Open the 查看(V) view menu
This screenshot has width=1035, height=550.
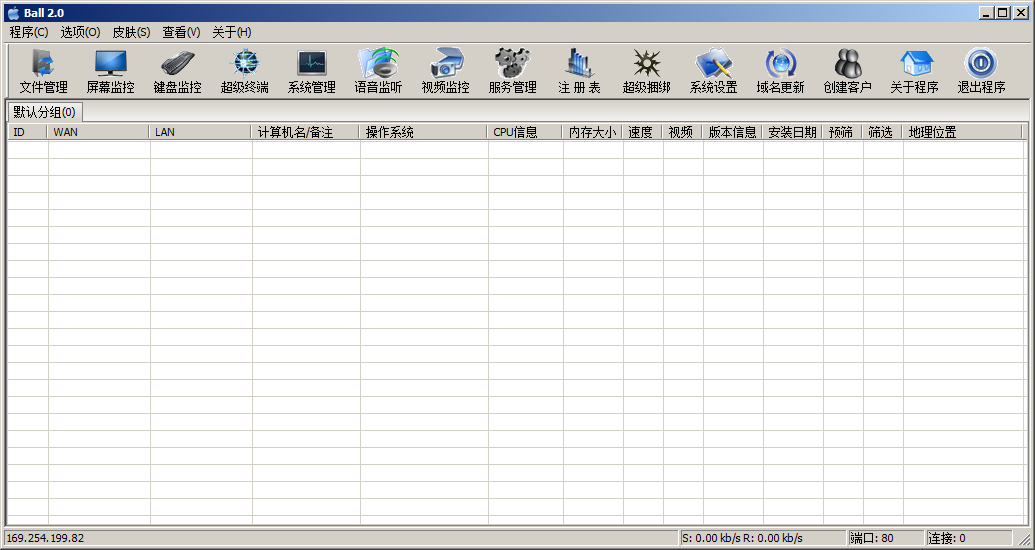181,32
